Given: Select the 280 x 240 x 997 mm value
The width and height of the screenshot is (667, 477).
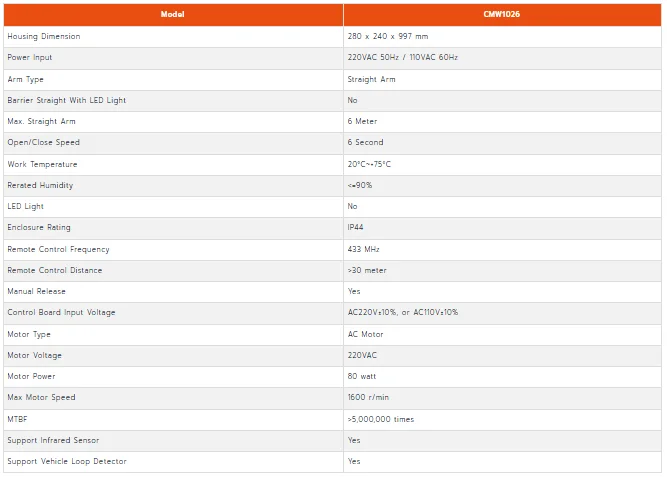Looking at the screenshot, I should (388, 37).
